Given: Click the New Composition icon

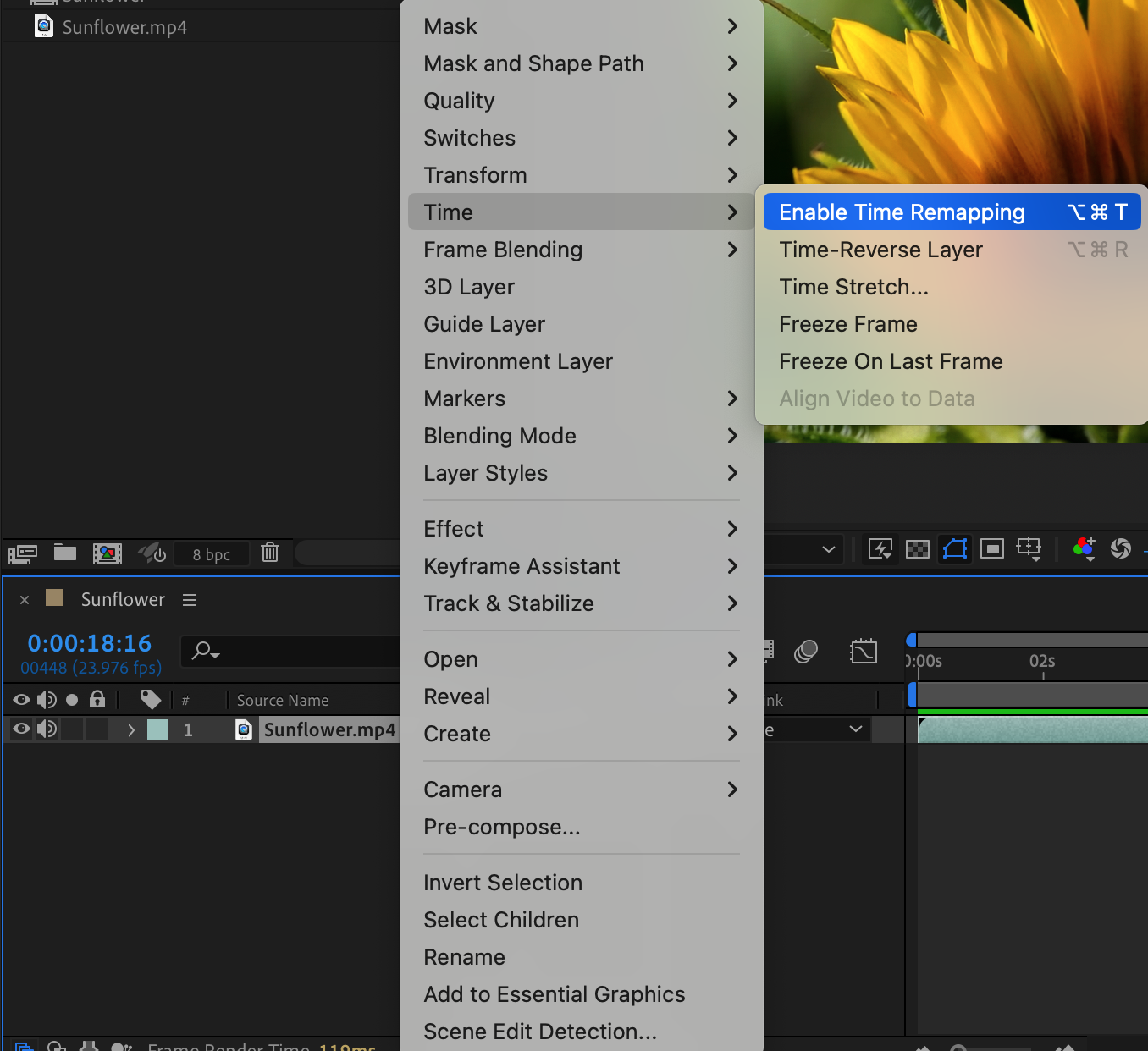Looking at the screenshot, I should point(108,553).
